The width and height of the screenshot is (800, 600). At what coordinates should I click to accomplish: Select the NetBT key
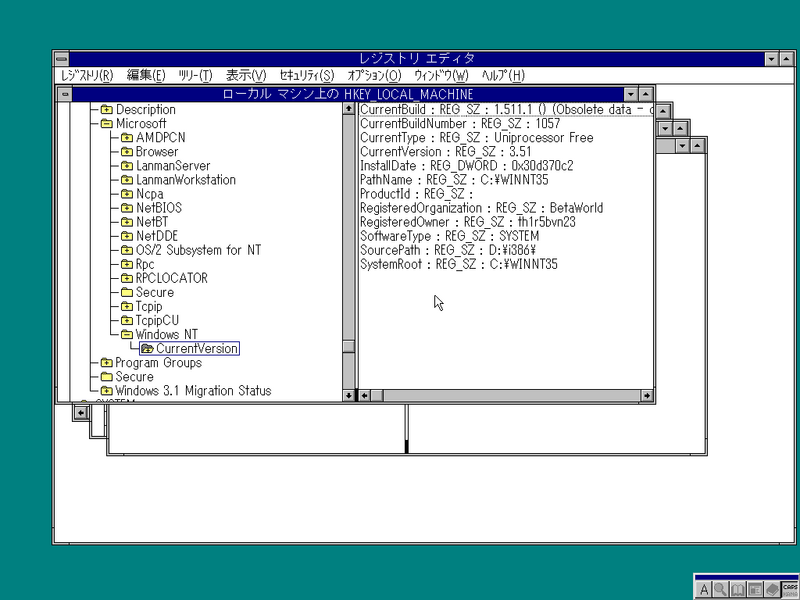pyautogui.click(x=152, y=222)
